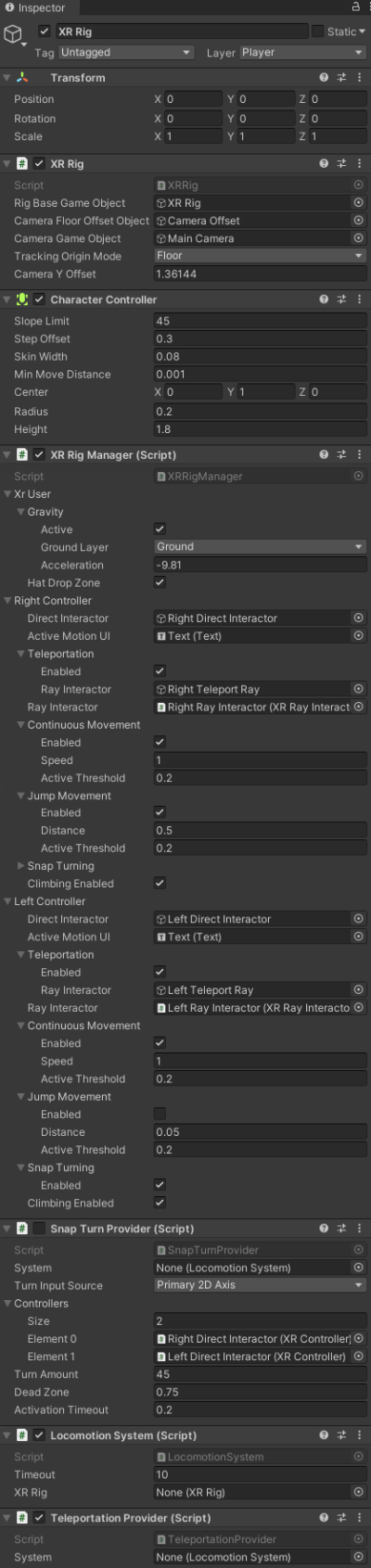371x1568 pixels.
Task: Open the Layer dropdown showing Player
Action: pyautogui.click(x=302, y=53)
